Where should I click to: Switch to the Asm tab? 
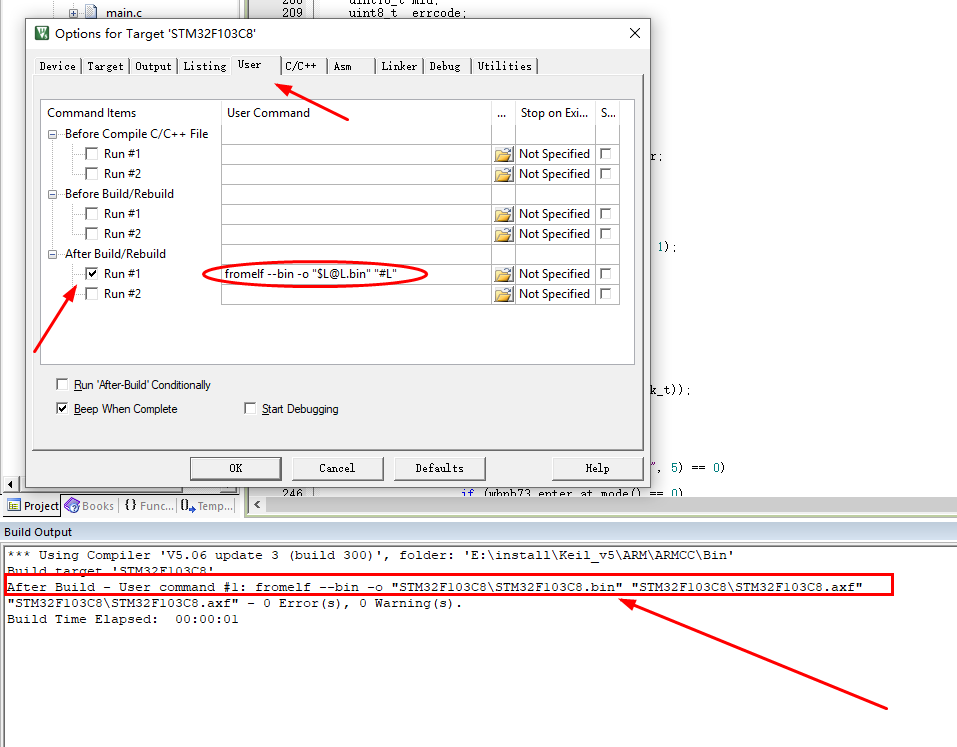[x=352, y=66]
